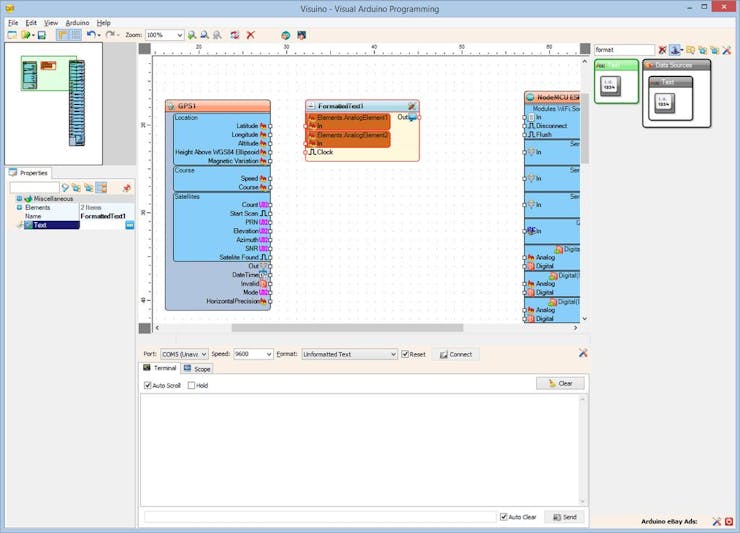The width and height of the screenshot is (740, 533).
Task: Clear the component search with the red X
Action: coord(662,50)
